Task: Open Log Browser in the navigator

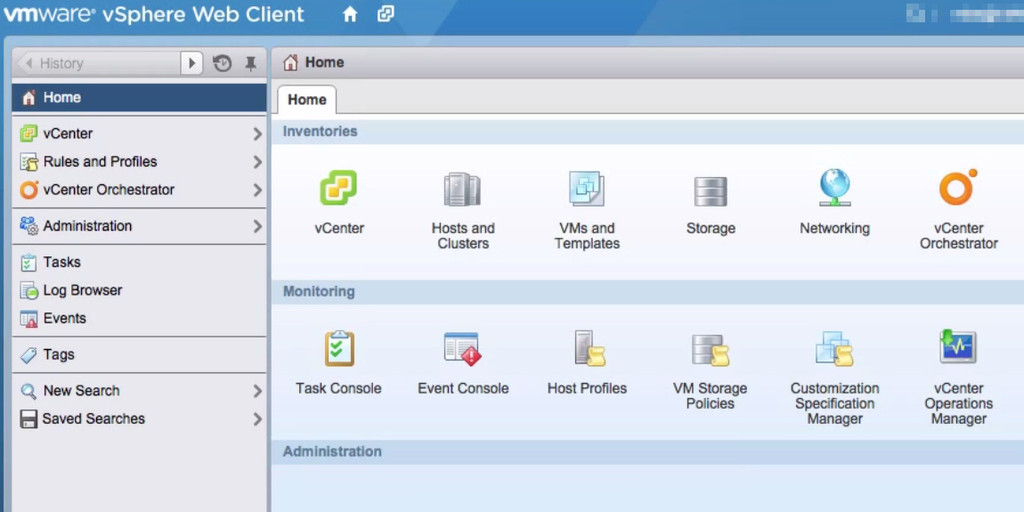Action: (x=139, y=291)
